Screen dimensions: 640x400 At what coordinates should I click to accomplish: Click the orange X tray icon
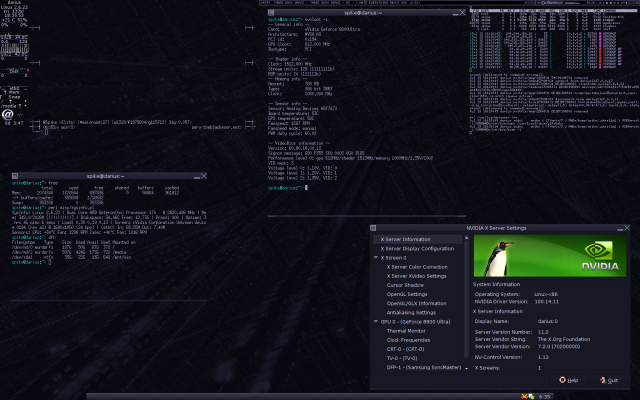pyautogui.click(x=524, y=396)
